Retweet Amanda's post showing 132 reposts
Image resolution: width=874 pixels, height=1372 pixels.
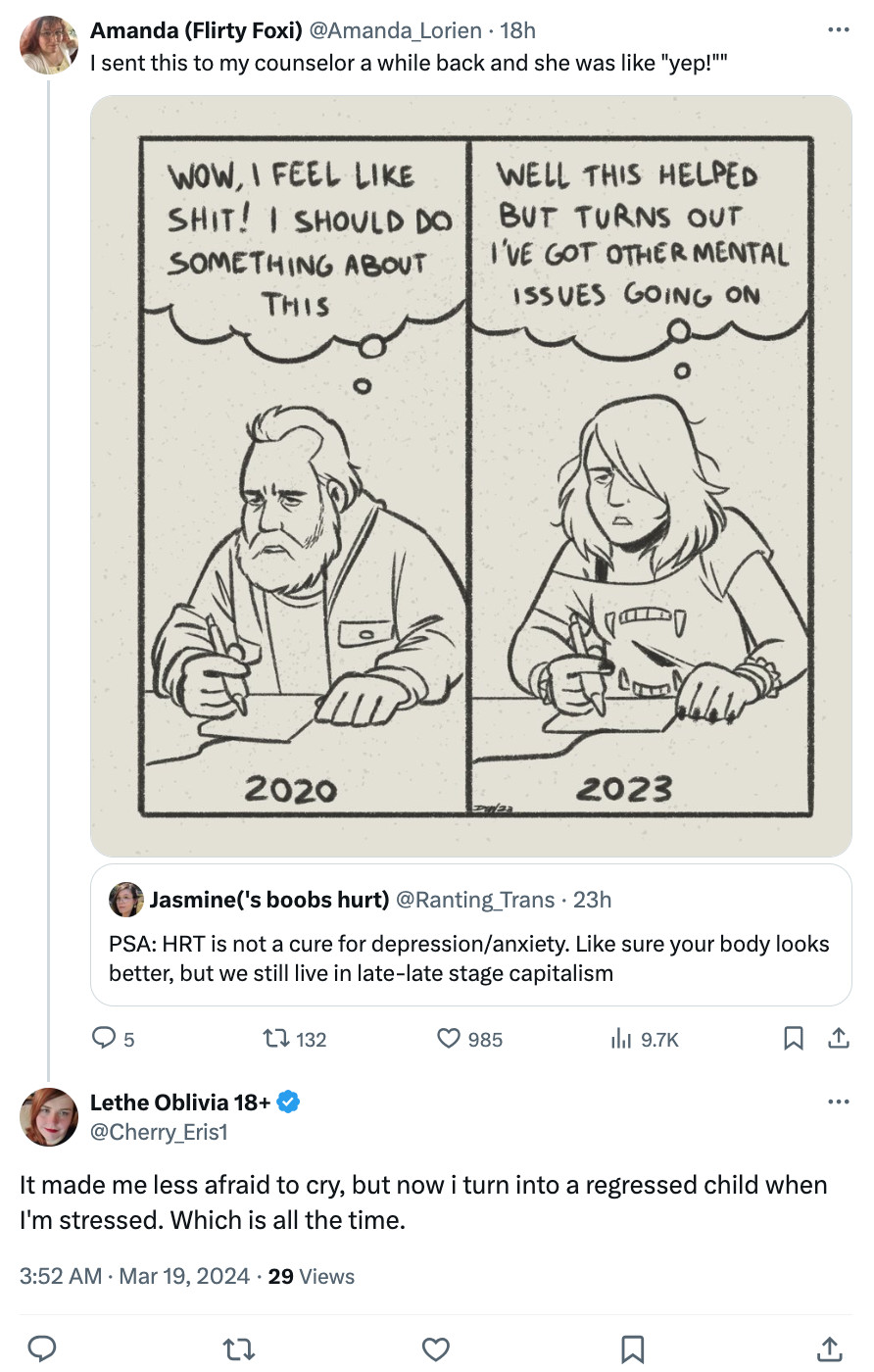pos(274,1039)
